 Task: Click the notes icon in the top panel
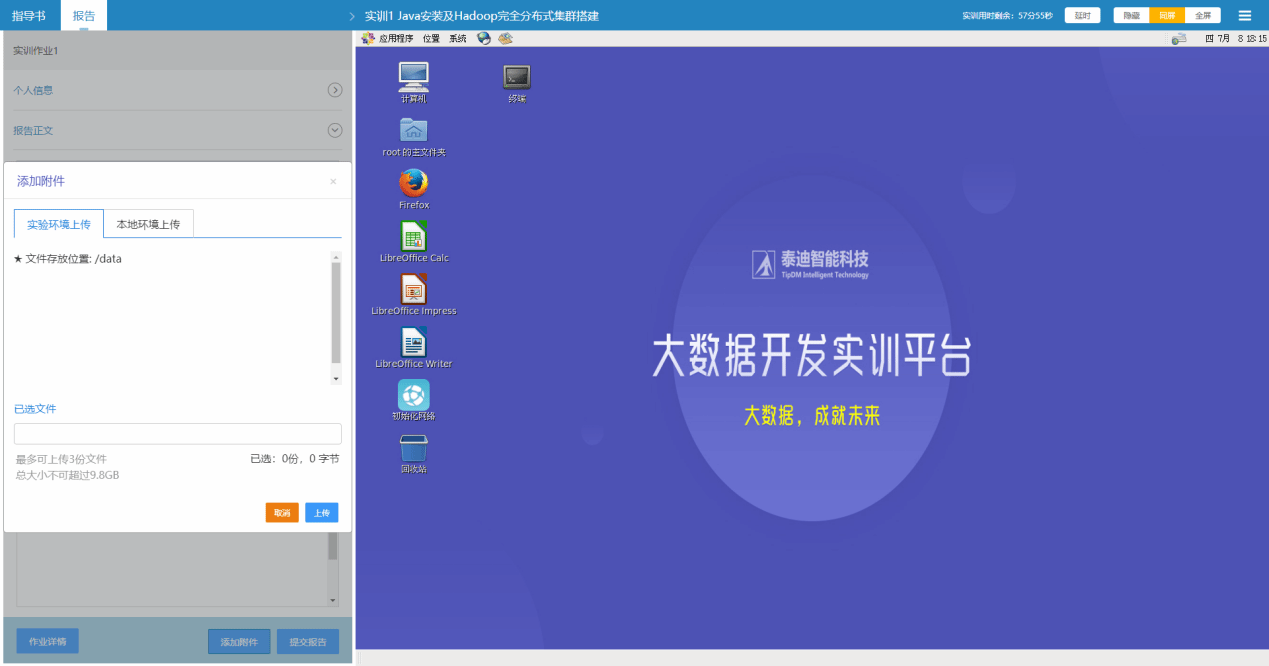coord(505,38)
